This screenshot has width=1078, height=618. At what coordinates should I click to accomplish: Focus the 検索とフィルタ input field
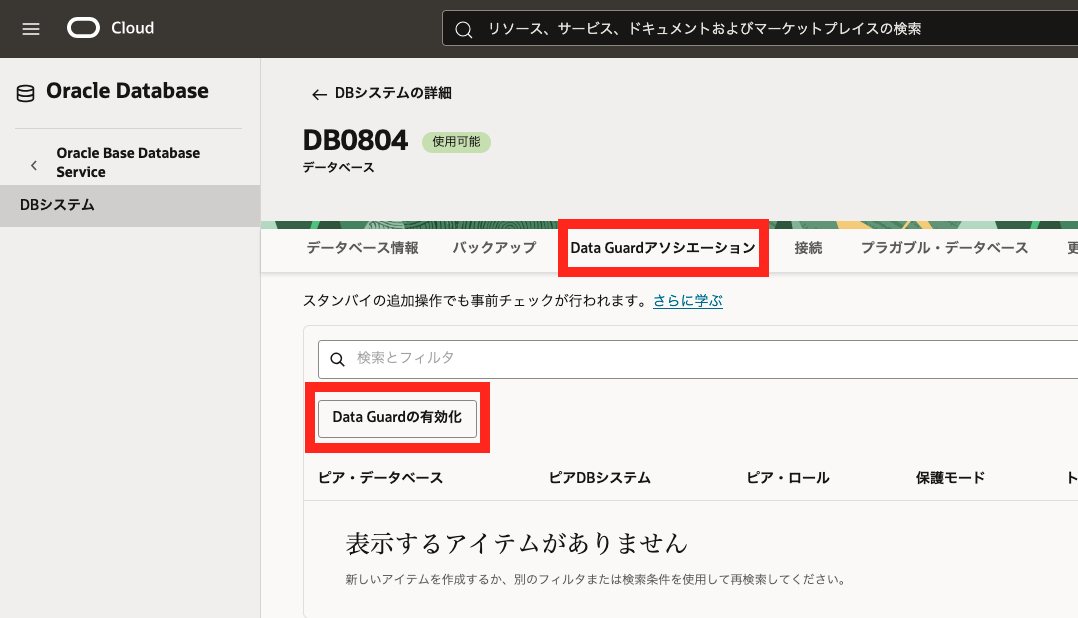[x=700, y=358]
